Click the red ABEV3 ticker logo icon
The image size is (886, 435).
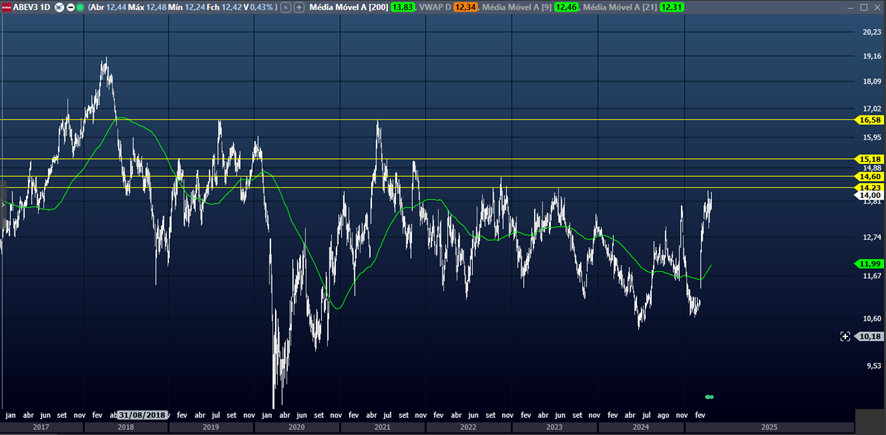(x=6, y=6)
